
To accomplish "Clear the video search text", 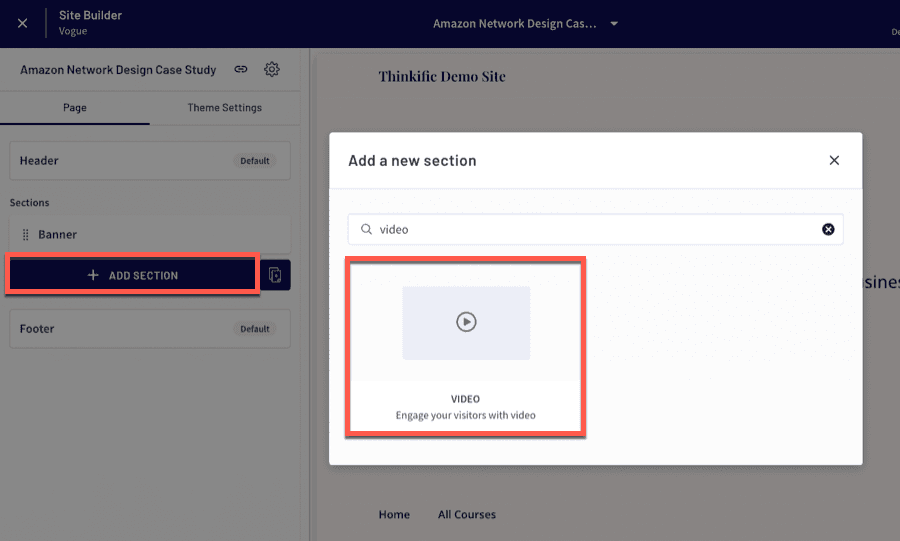I will (x=828, y=229).
